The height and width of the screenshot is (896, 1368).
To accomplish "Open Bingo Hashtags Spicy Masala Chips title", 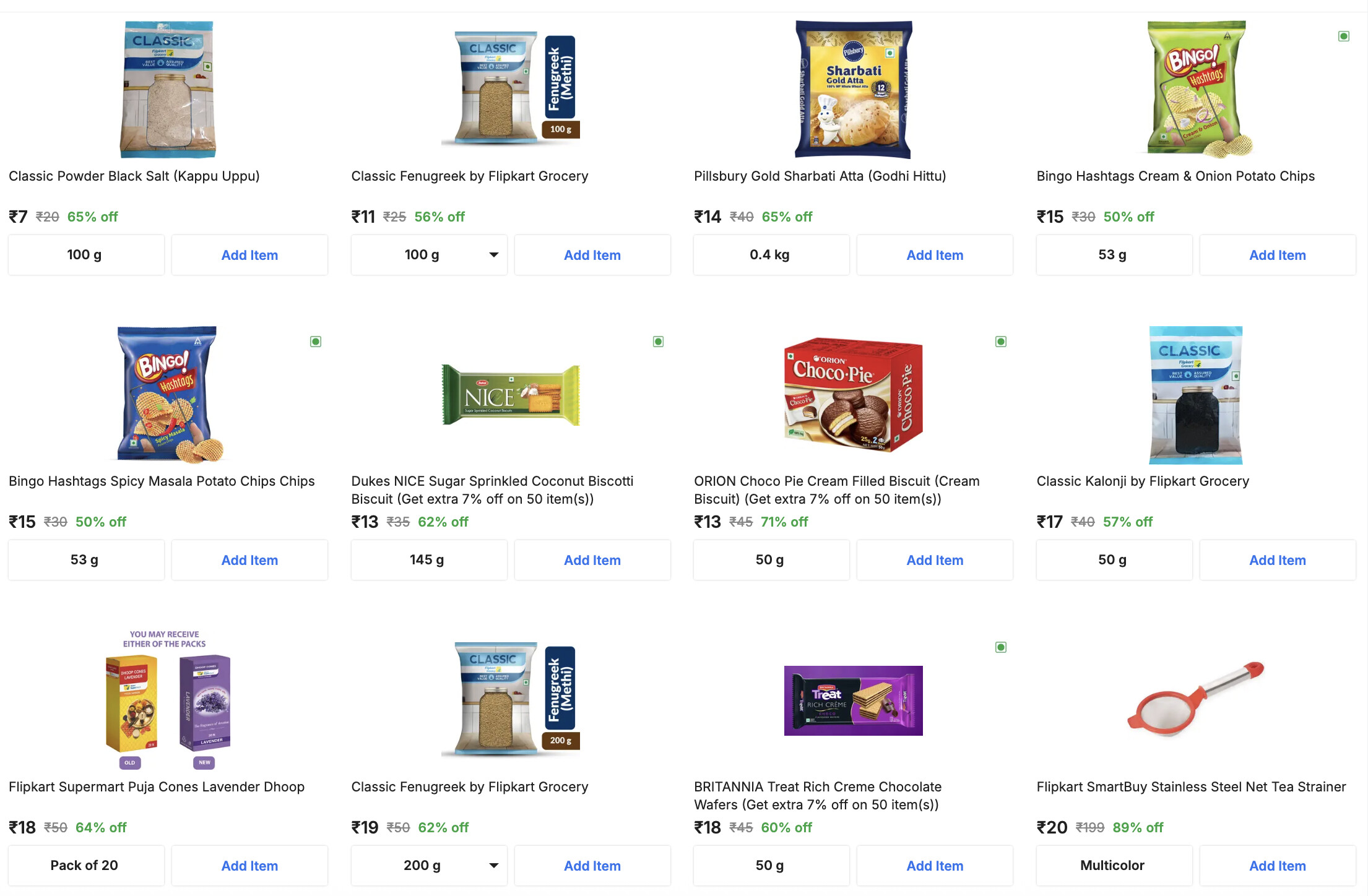I will [162, 481].
